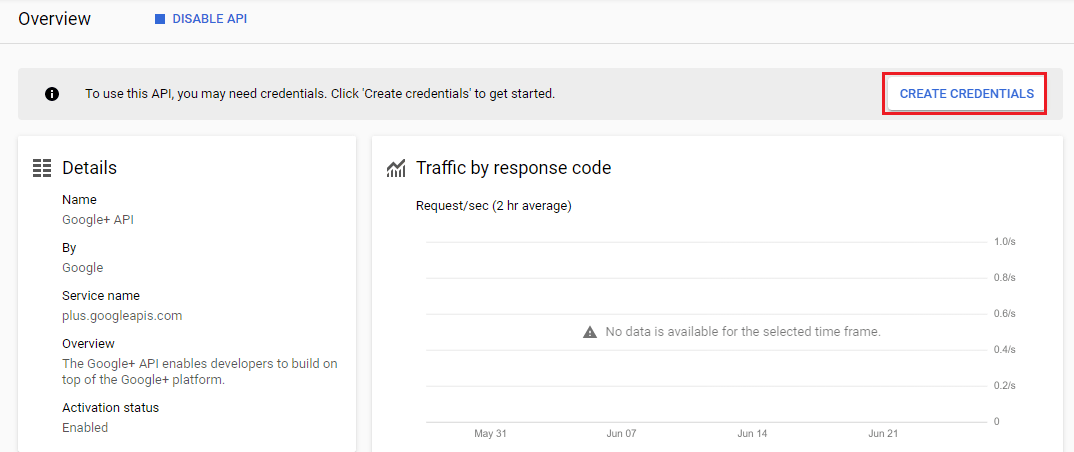Click the credentials info banner message text

[319, 94]
